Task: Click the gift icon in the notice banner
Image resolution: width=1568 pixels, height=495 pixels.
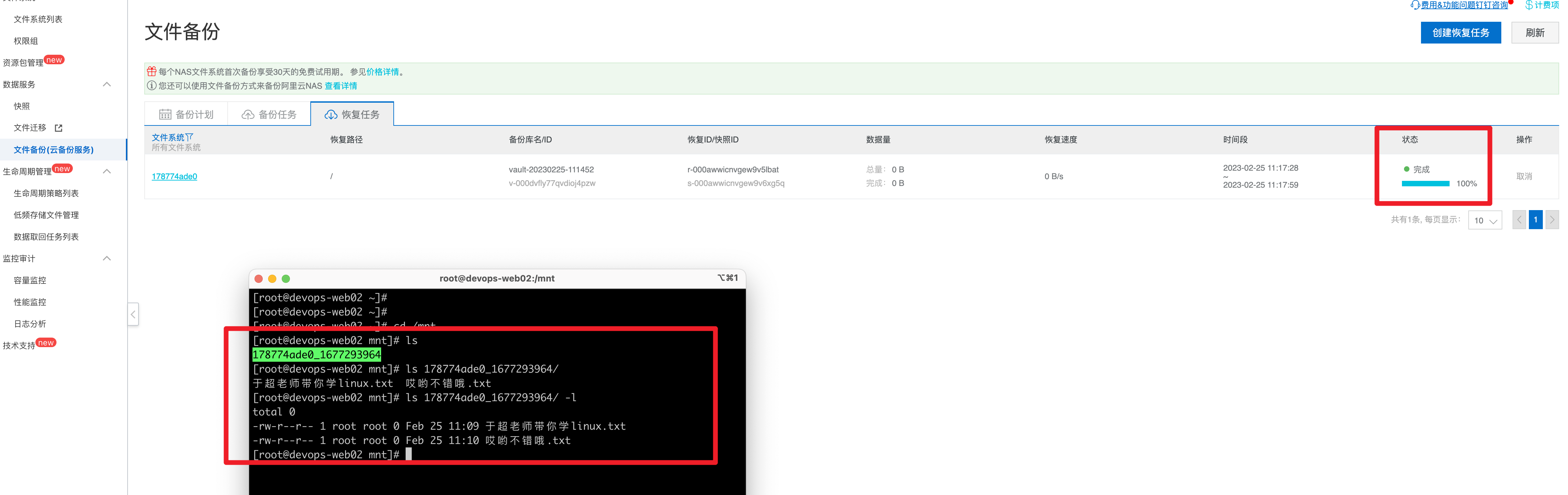Action: coord(151,71)
